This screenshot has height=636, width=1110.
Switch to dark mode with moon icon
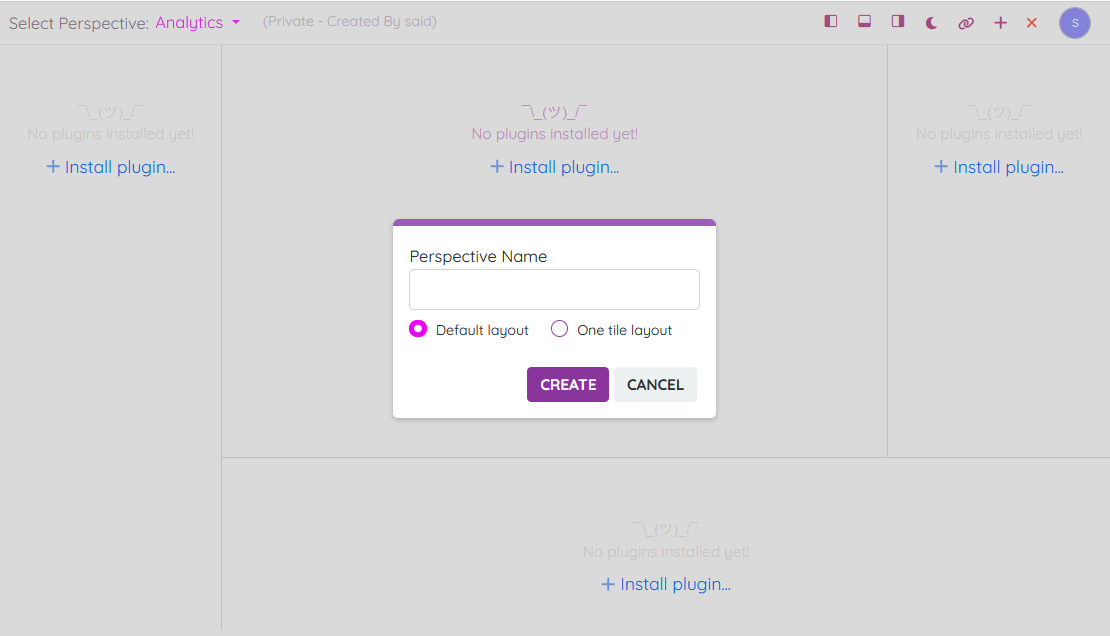point(931,23)
